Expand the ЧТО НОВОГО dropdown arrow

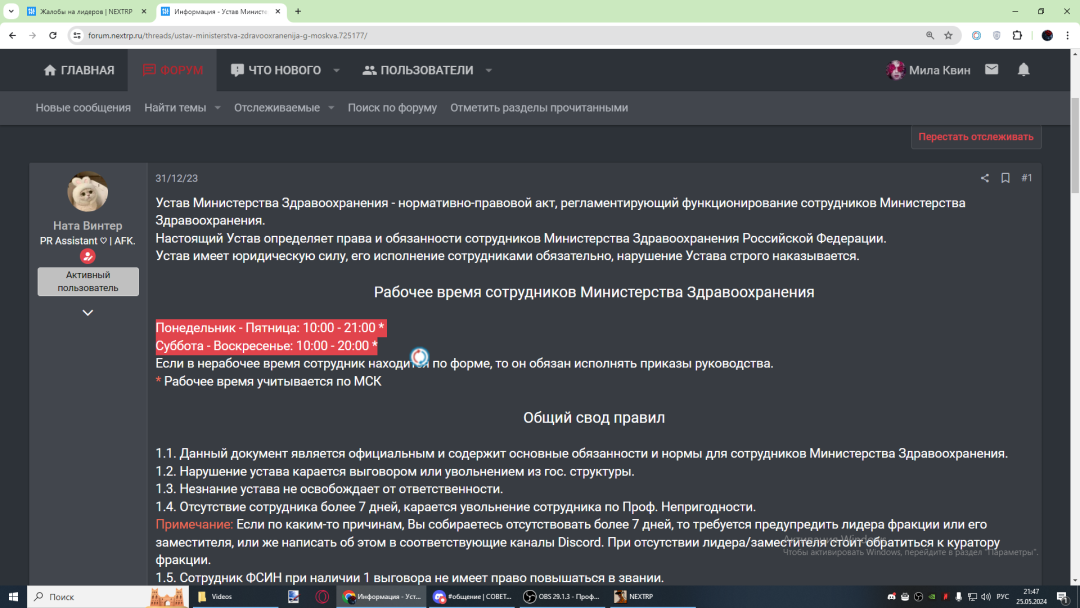pos(337,70)
